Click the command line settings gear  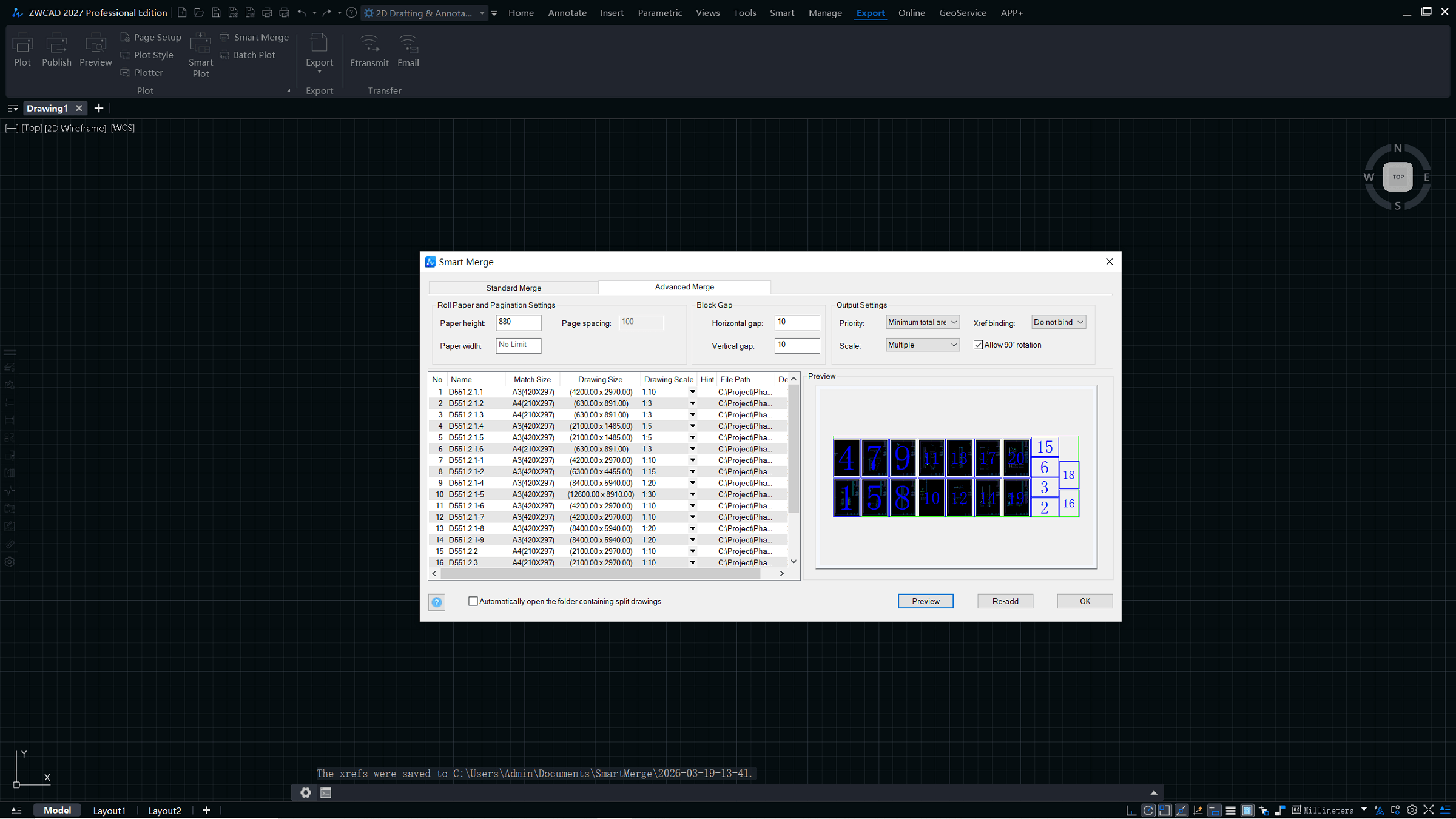[306, 792]
